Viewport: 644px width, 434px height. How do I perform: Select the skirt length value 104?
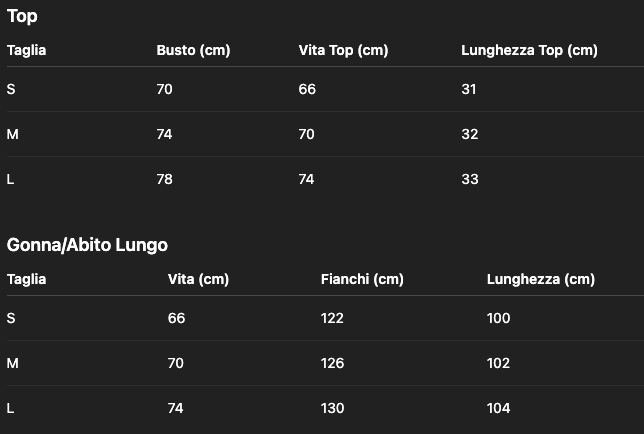pyautogui.click(x=498, y=408)
